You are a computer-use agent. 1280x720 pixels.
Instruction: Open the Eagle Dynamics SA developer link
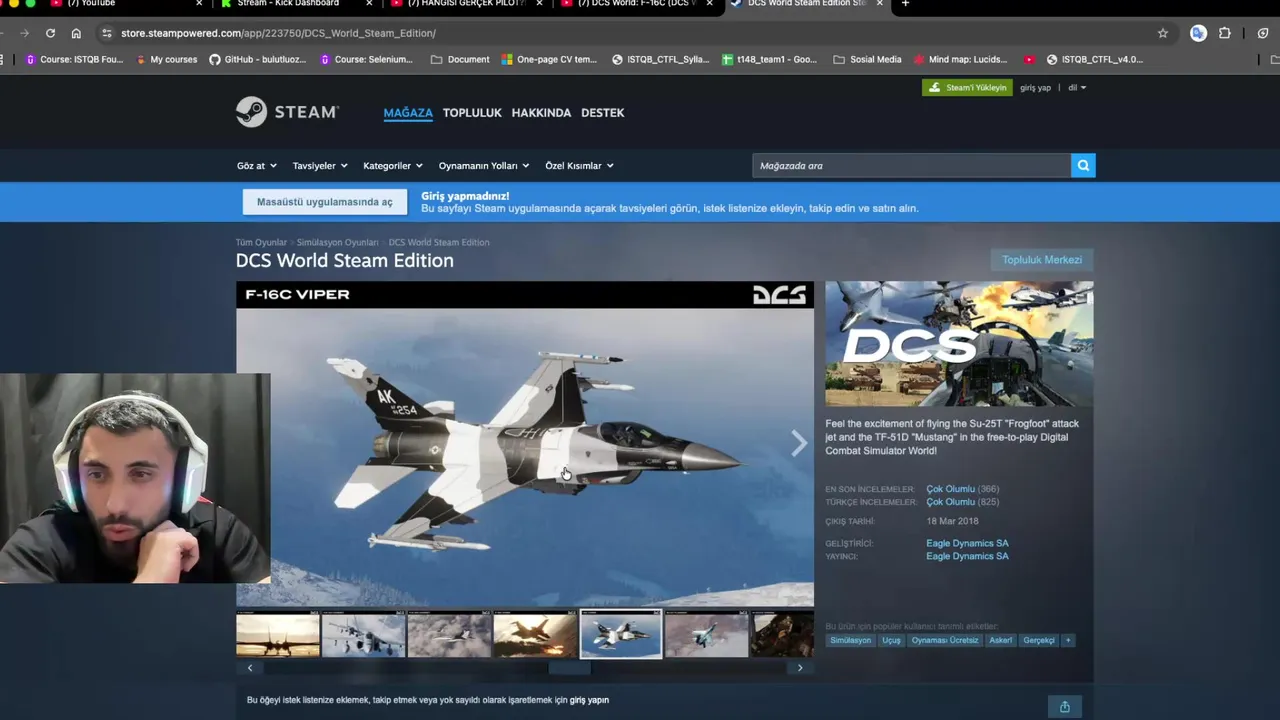click(967, 543)
